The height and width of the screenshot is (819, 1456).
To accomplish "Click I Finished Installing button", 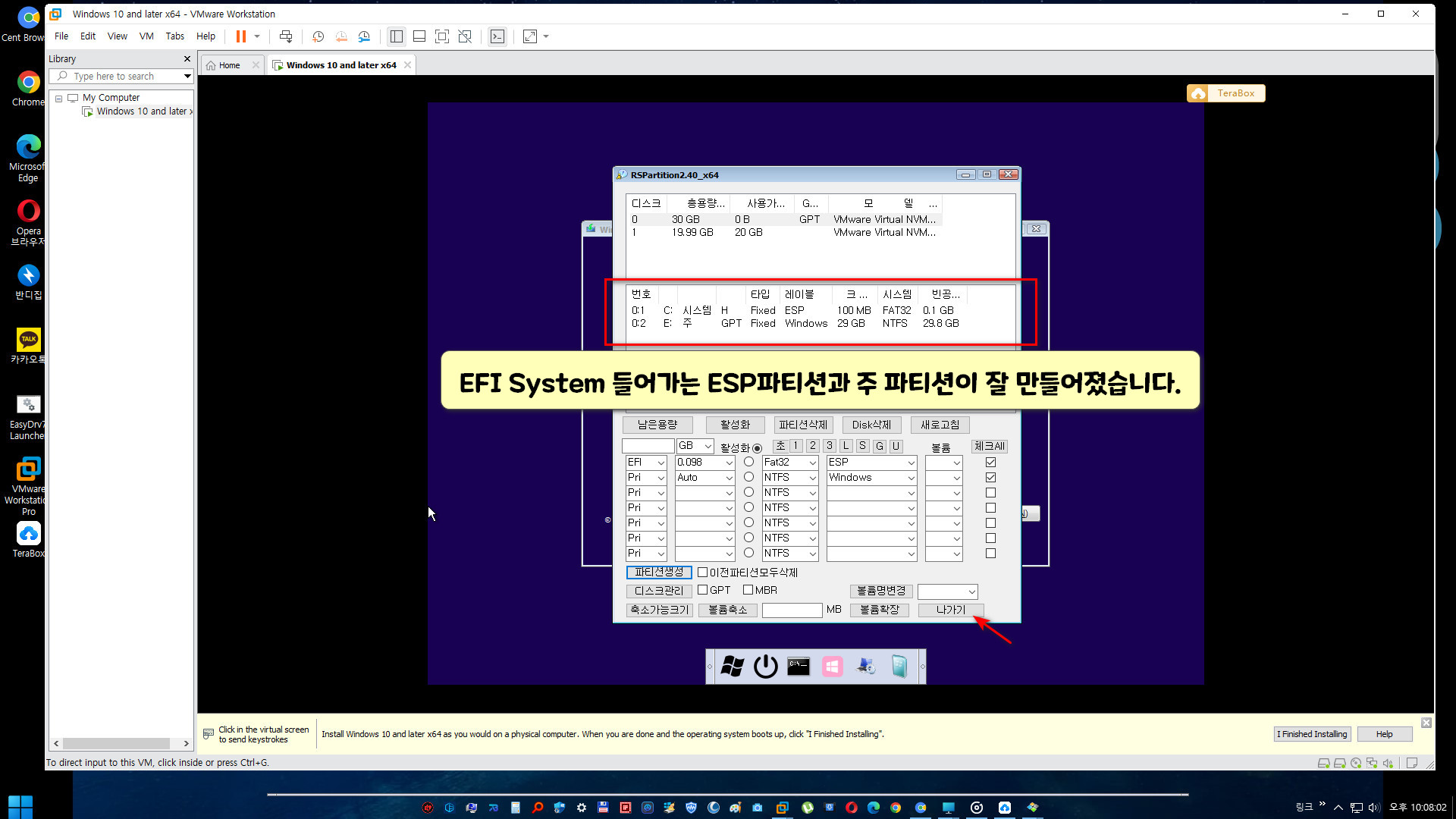I will [1312, 734].
